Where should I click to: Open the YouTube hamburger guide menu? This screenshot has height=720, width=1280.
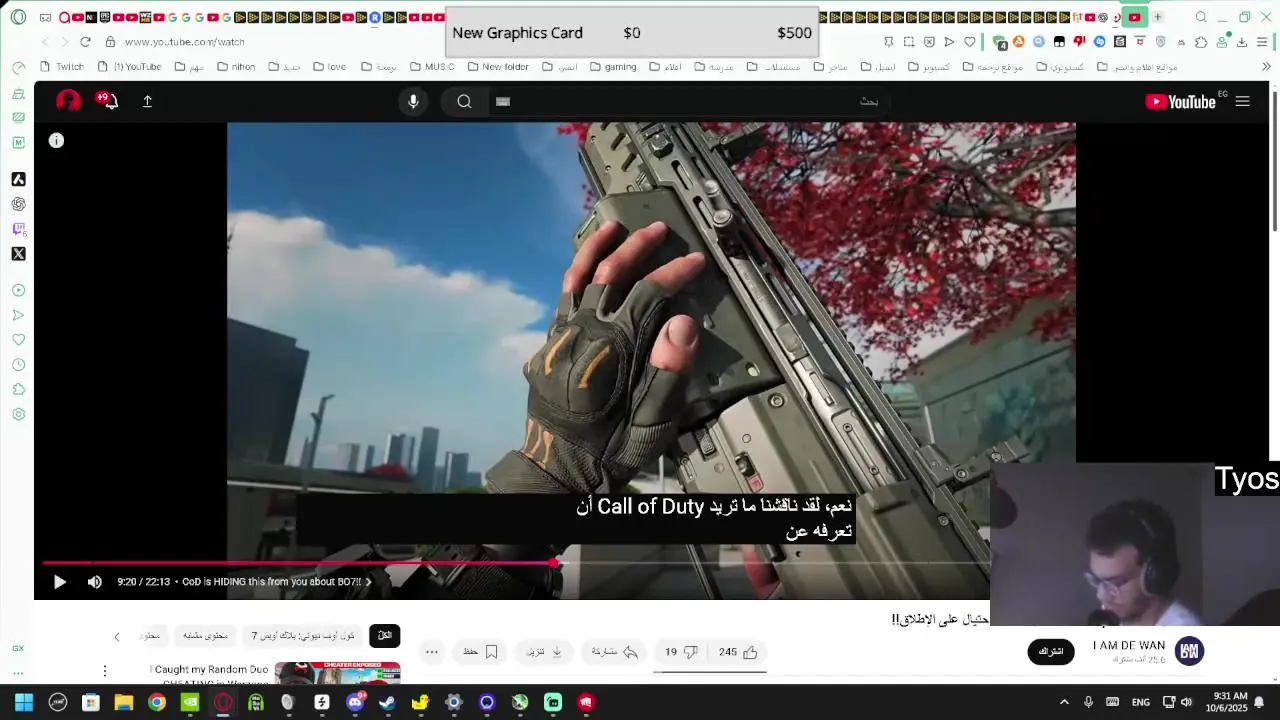(1242, 101)
